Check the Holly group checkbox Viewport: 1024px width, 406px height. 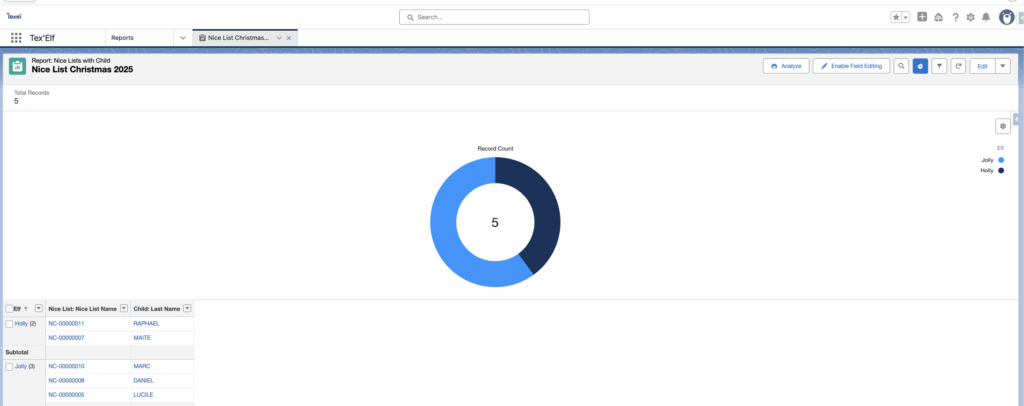[x=10, y=324]
